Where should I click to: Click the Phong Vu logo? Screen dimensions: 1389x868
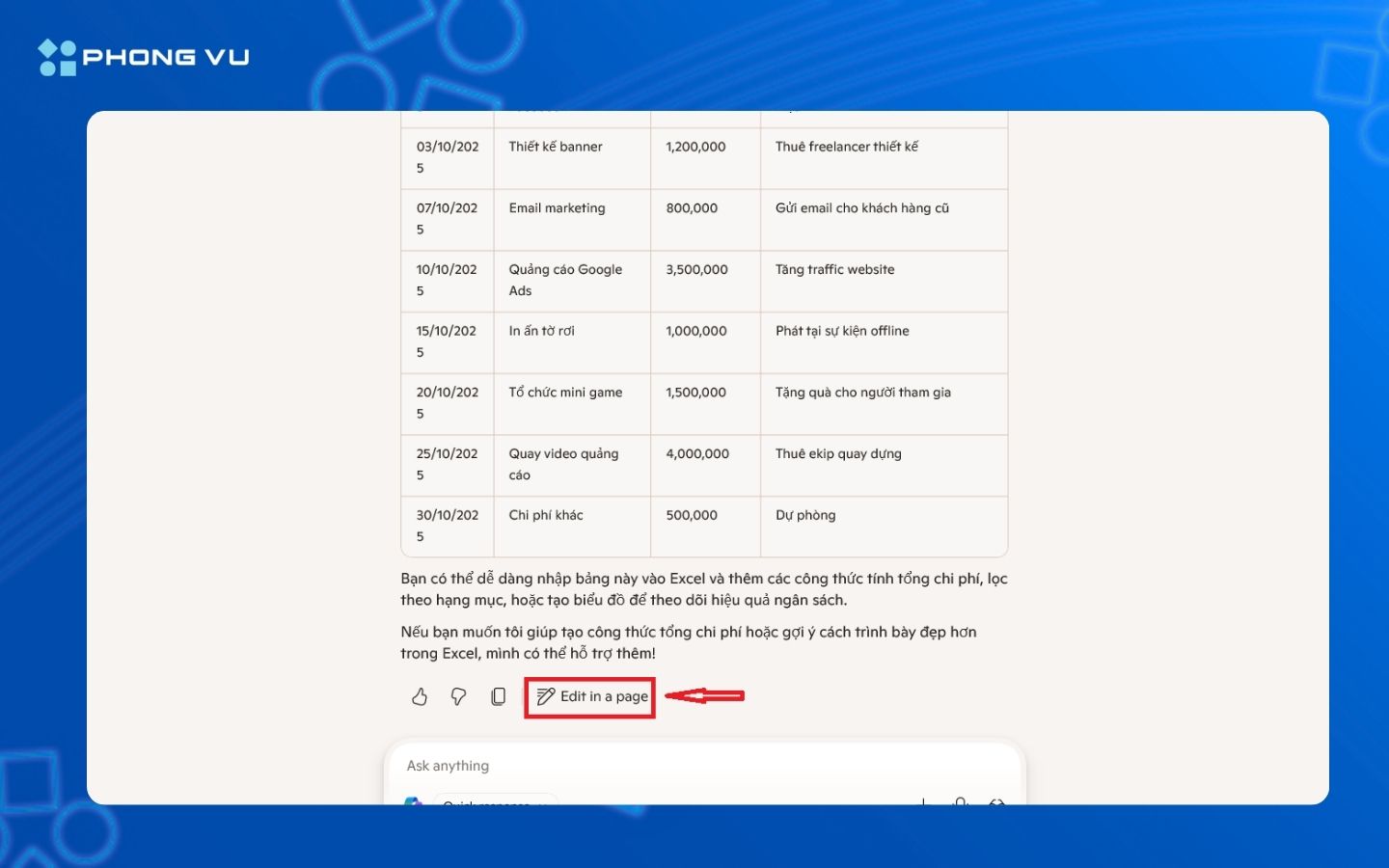click(144, 57)
